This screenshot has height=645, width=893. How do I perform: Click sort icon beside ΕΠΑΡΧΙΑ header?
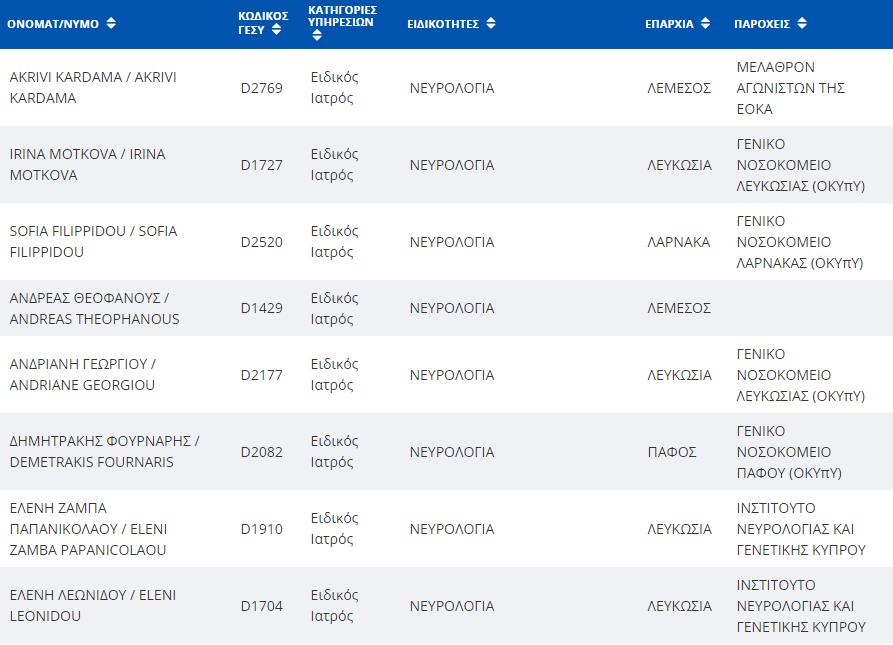pyautogui.click(x=705, y=23)
